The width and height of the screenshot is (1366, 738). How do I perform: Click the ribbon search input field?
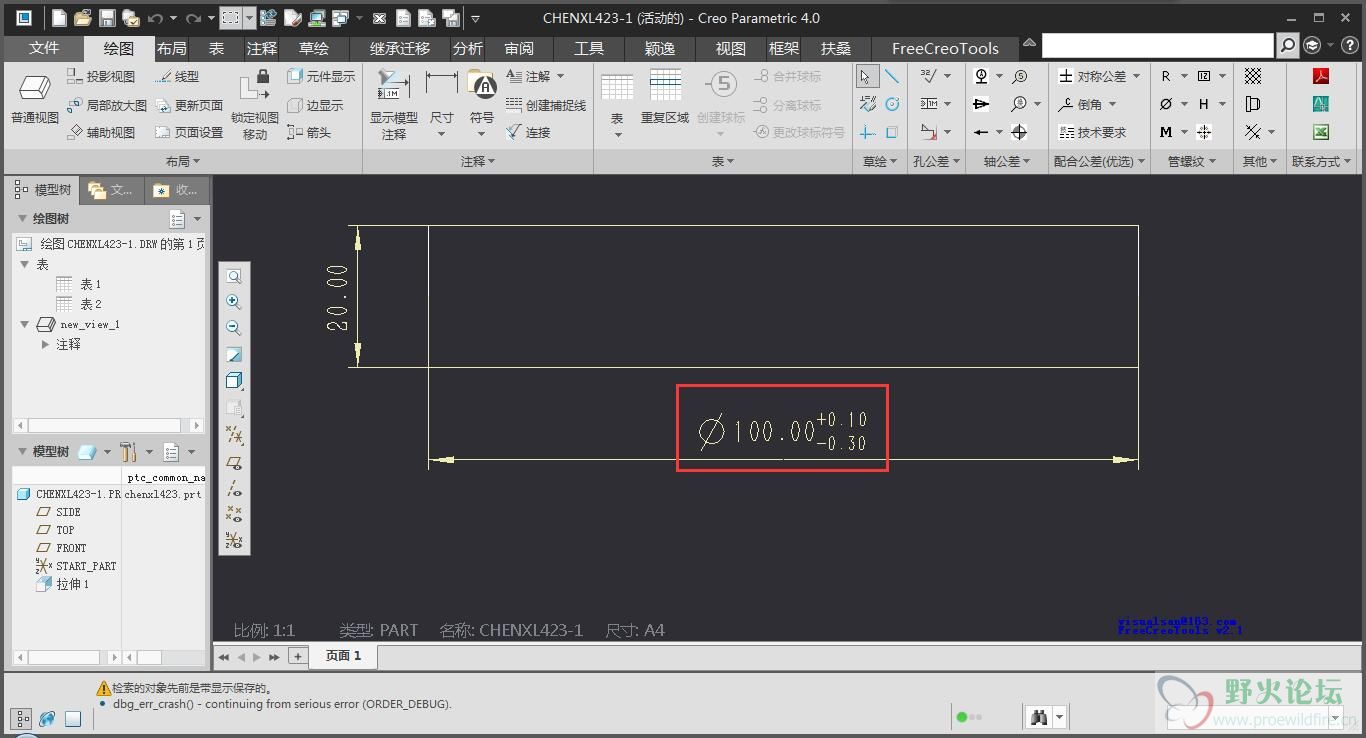1157,45
